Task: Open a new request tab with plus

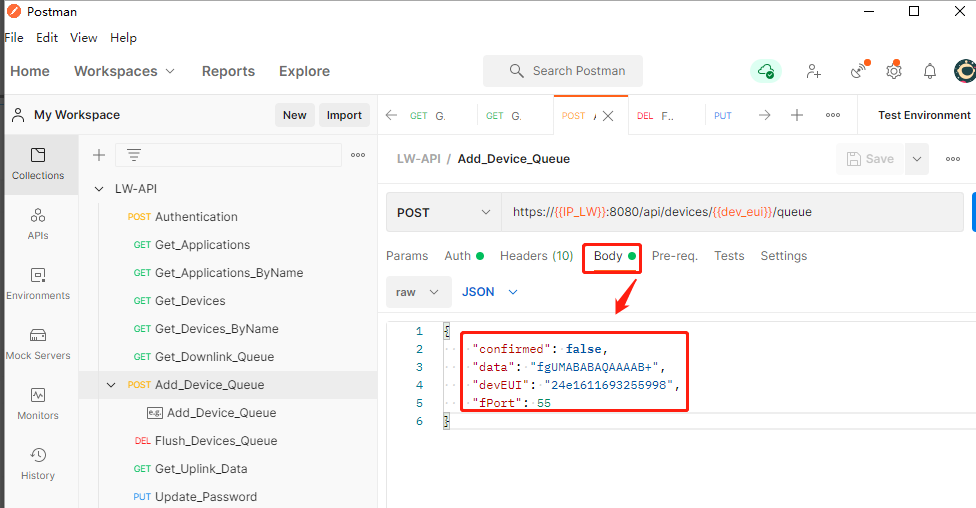Action: click(x=797, y=115)
